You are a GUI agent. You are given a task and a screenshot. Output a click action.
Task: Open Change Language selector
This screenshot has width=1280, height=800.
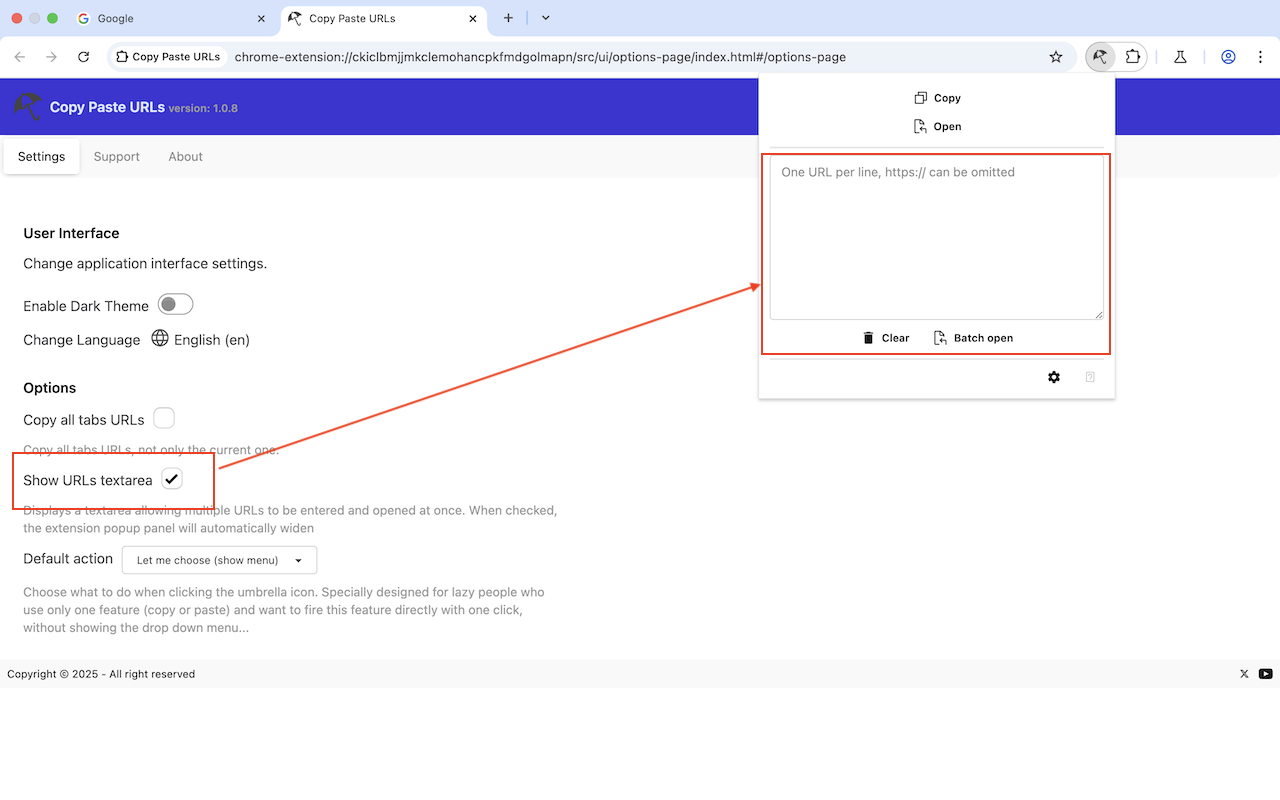tap(200, 339)
